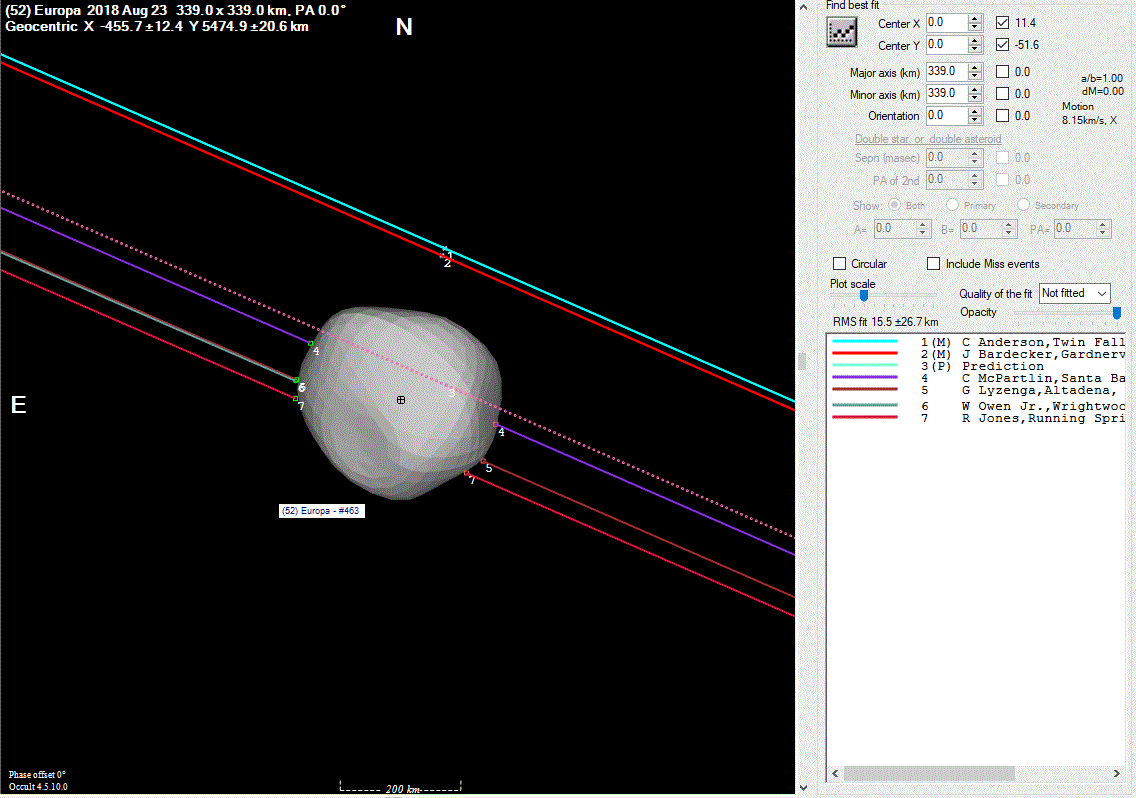Tick the Circular checkbox
Screen dimensions: 1136x798
click(x=840, y=264)
